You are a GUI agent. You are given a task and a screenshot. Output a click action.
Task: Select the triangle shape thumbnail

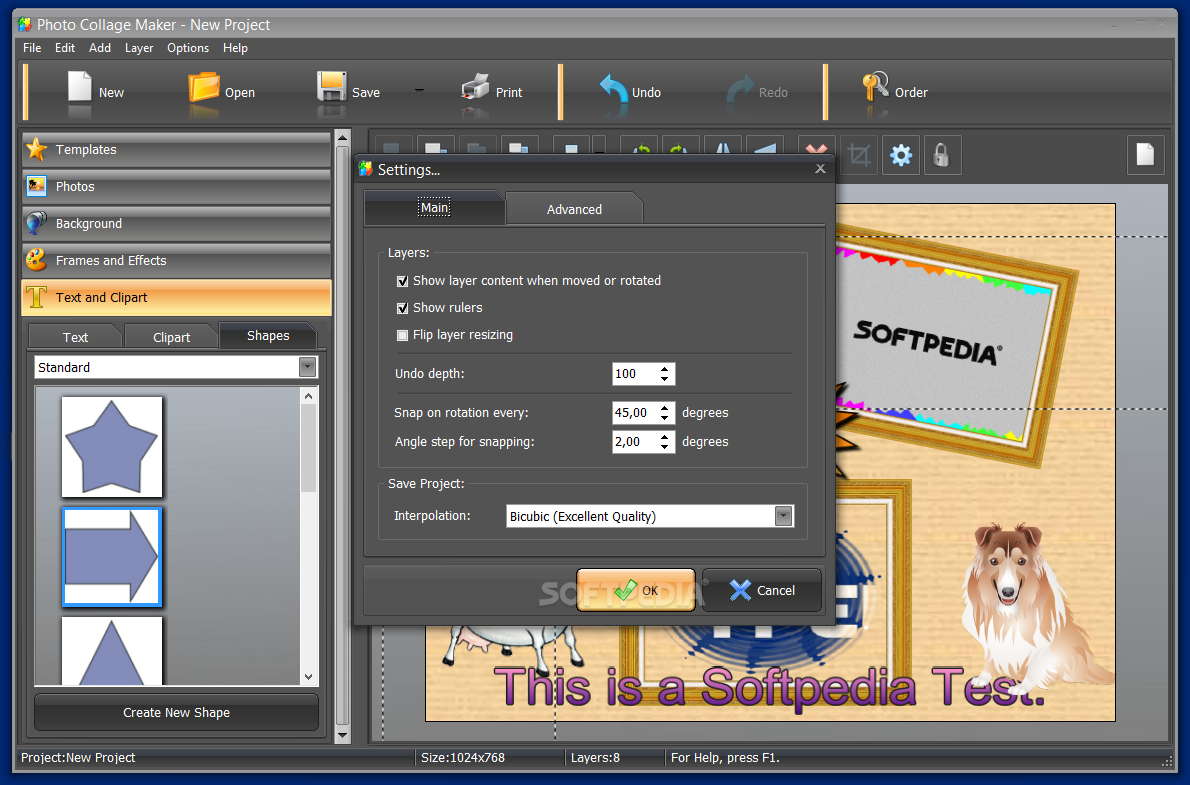[112, 651]
